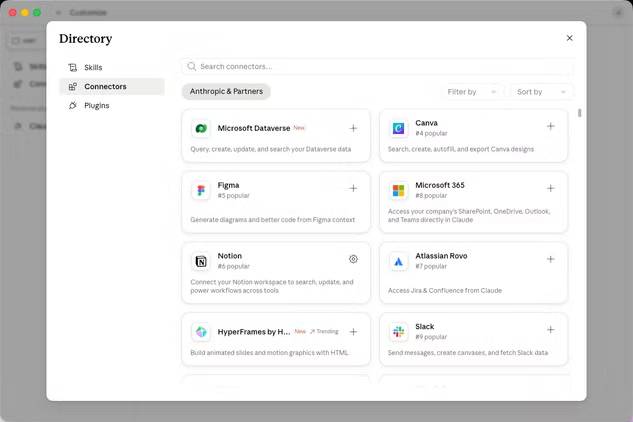633x422 pixels.
Task: Click the Customize title in background window
Action: [x=88, y=13]
